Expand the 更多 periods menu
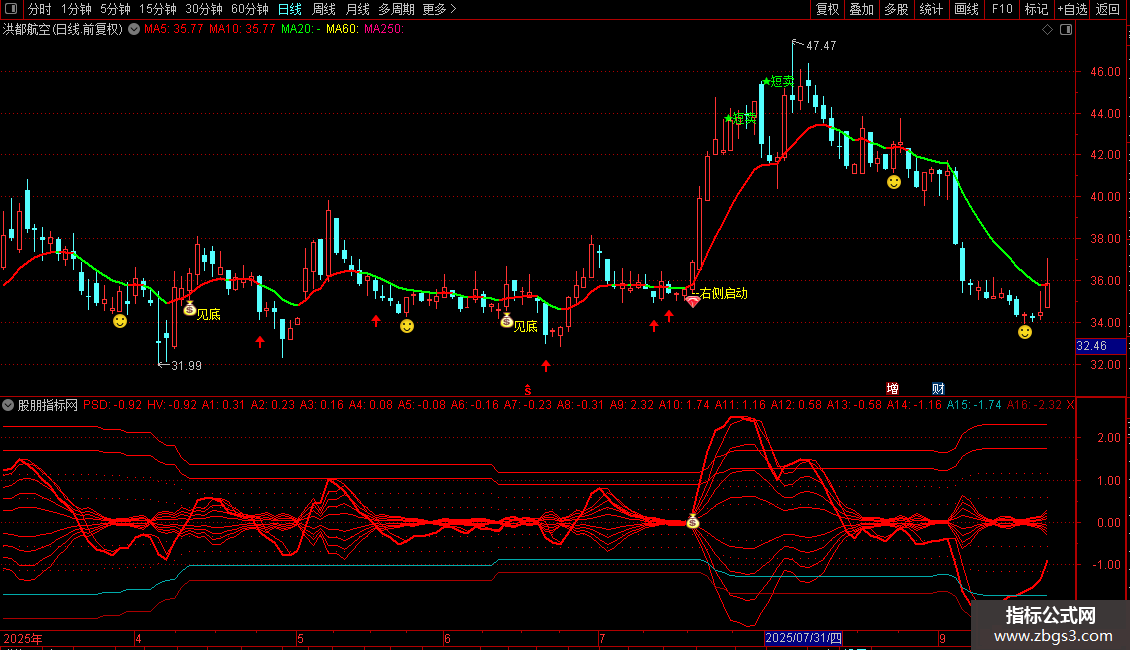 coord(439,9)
